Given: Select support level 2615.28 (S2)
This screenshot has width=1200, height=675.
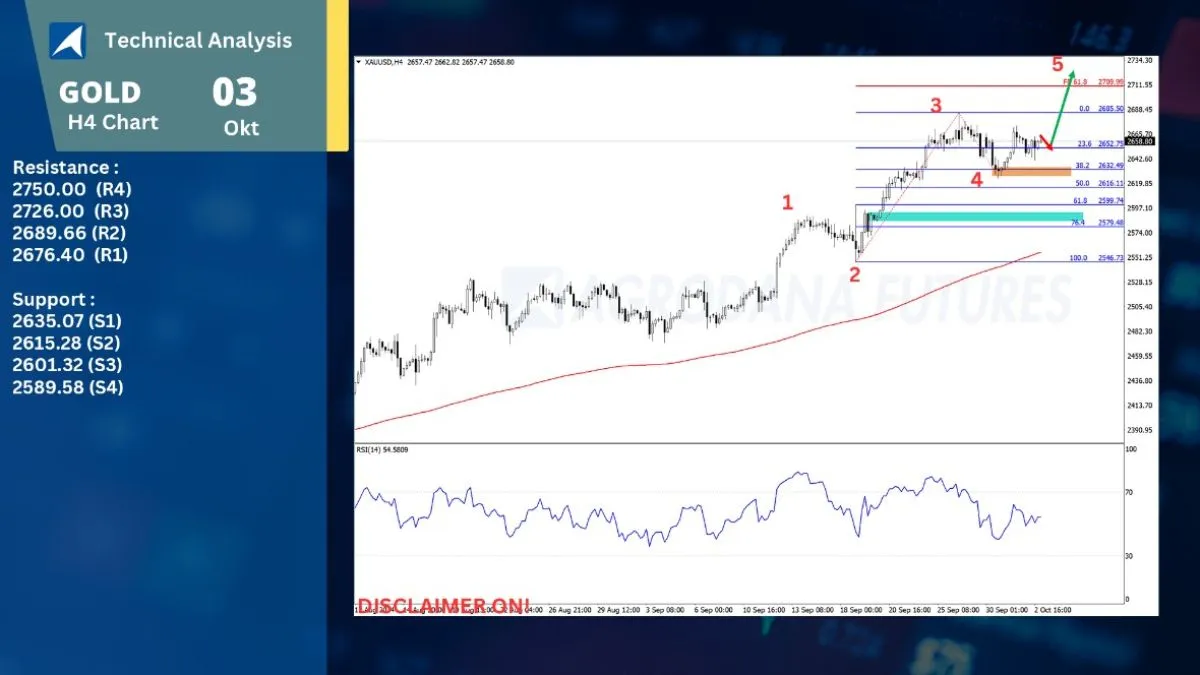Looking at the screenshot, I should click(x=67, y=343).
